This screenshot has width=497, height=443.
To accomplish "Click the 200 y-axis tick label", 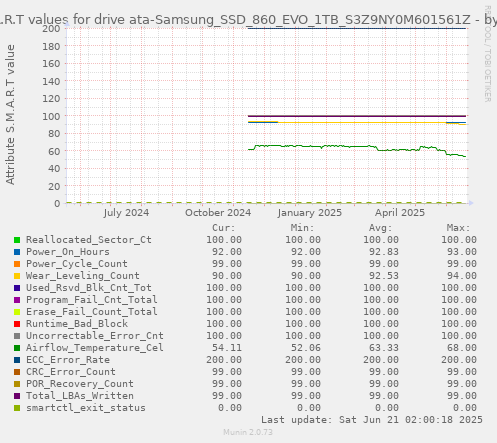I will [51, 28].
